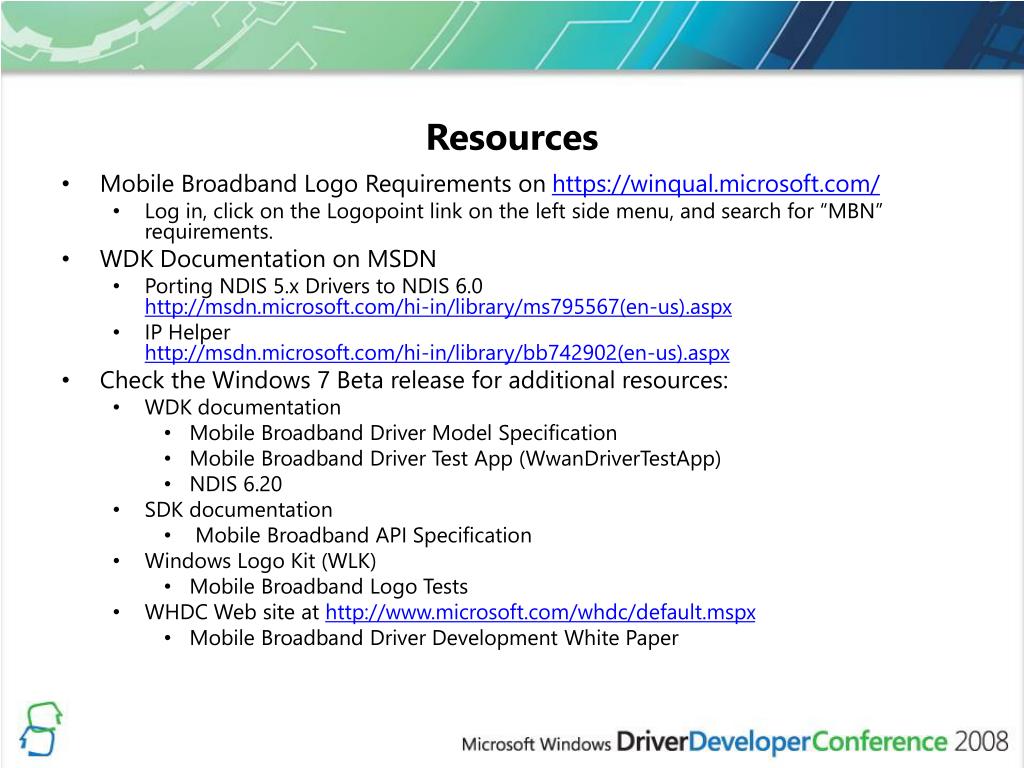This screenshot has width=1024, height=768.
Task: Select 'Mobile Broadband Logo Requirements on' text
Action: (x=323, y=184)
